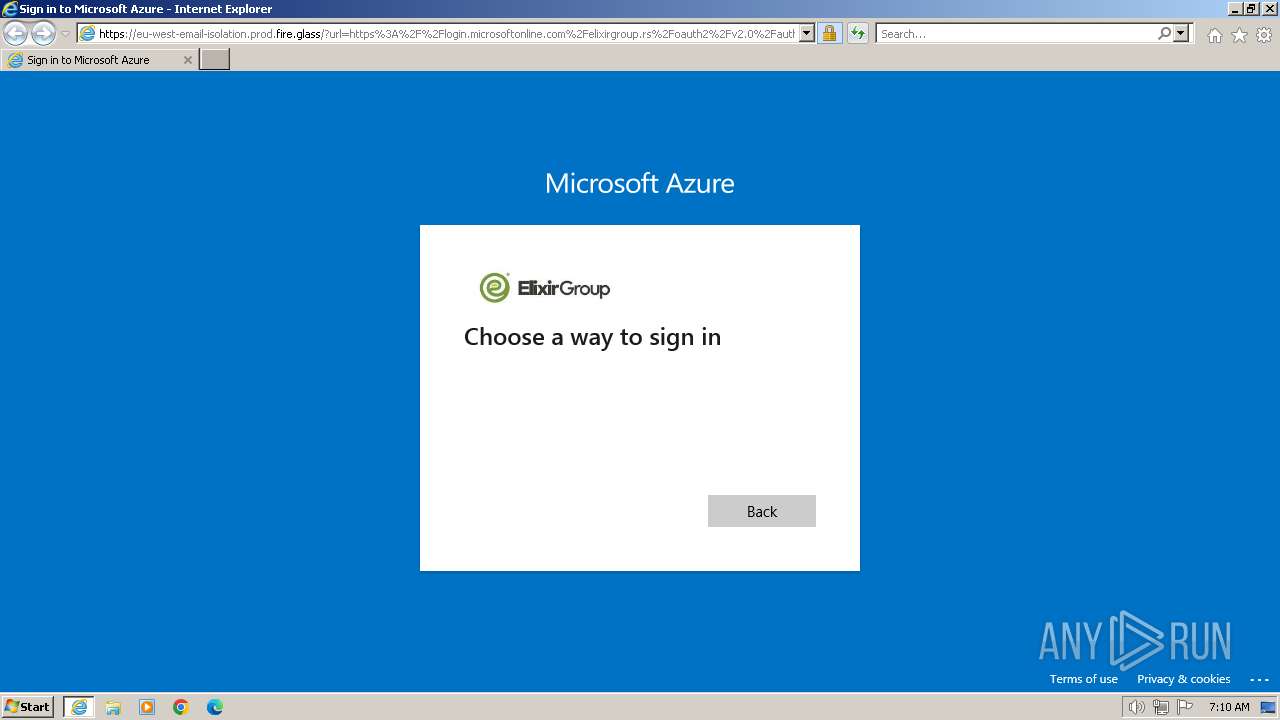The width and height of the screenshot is (1280, 720).
Task: Click the ellipsis more options in footer
Action: [1259, 679]
